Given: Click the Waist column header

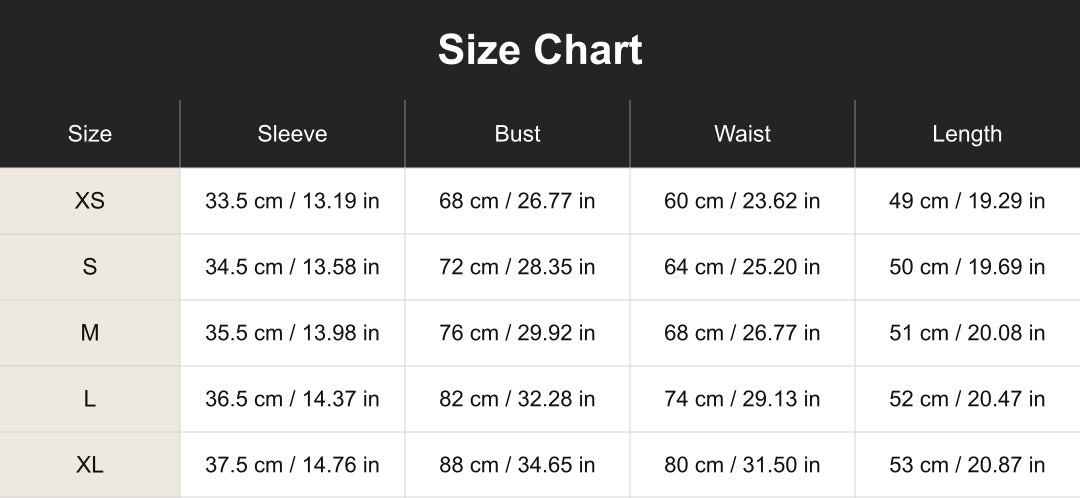Looking at the screenshot, I should coord(742,134).
